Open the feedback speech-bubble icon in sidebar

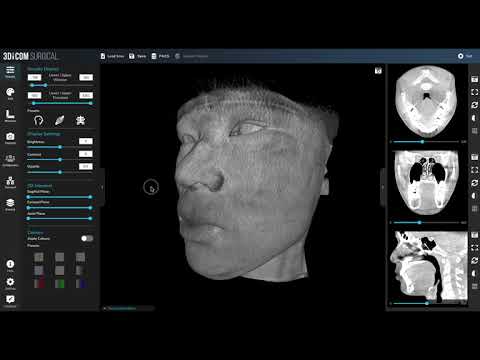pos(10,300)
